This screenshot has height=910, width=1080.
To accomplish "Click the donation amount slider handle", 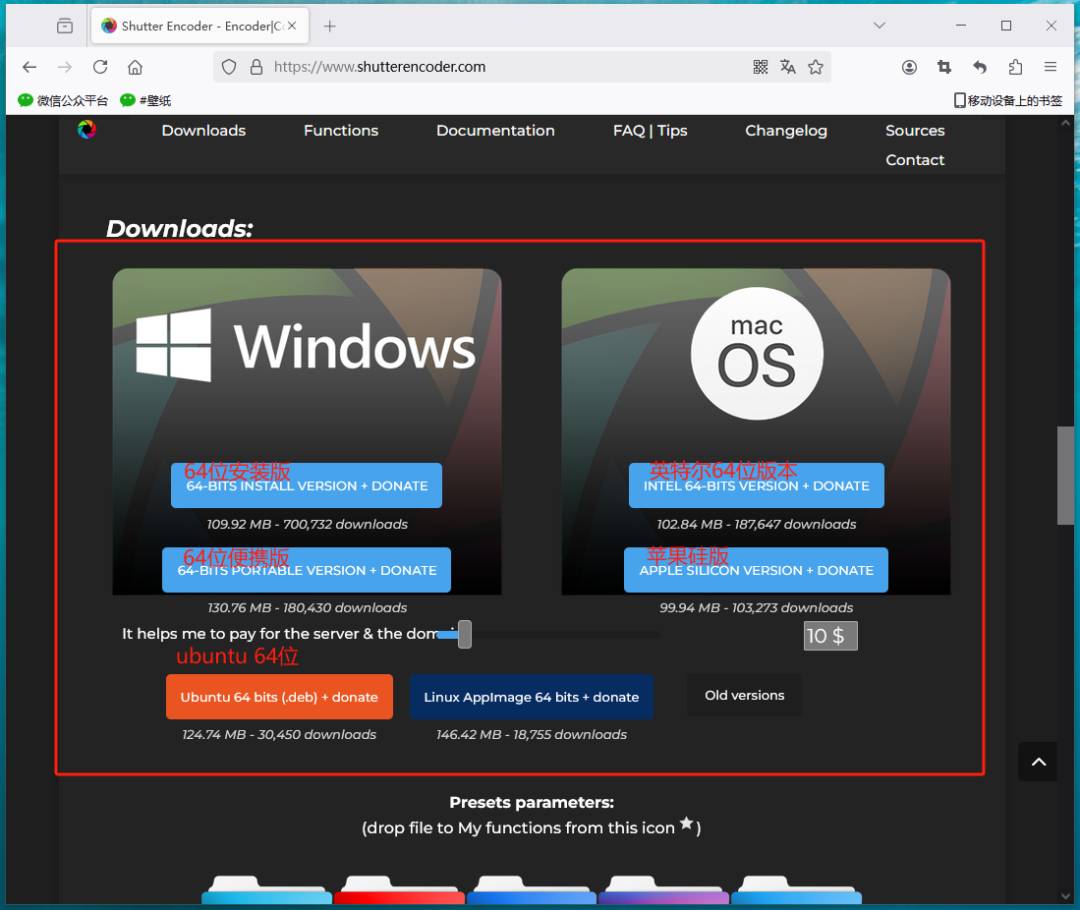I will pos(465,634).
